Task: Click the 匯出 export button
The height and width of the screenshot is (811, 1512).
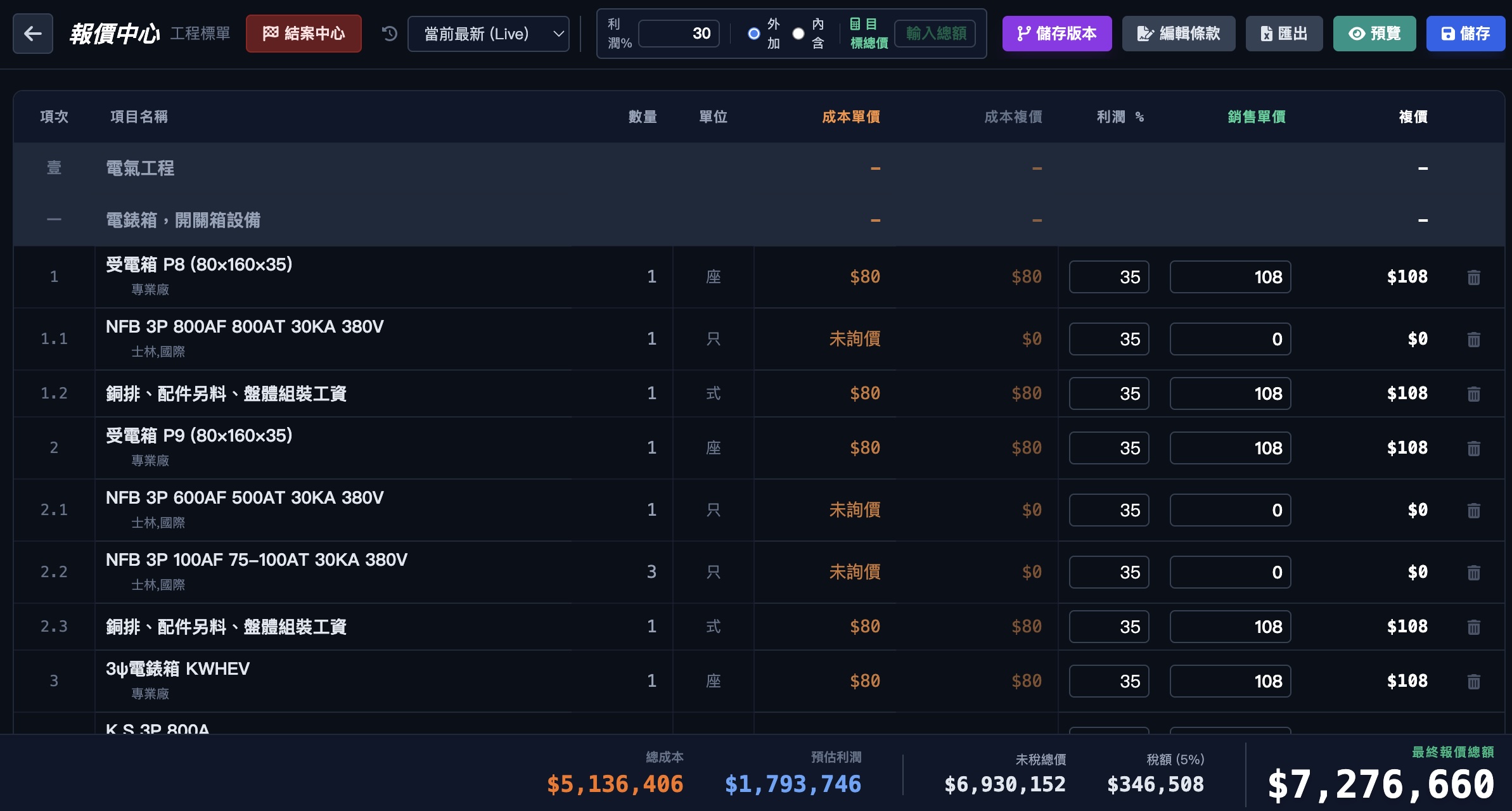Action: point(1284,34)
